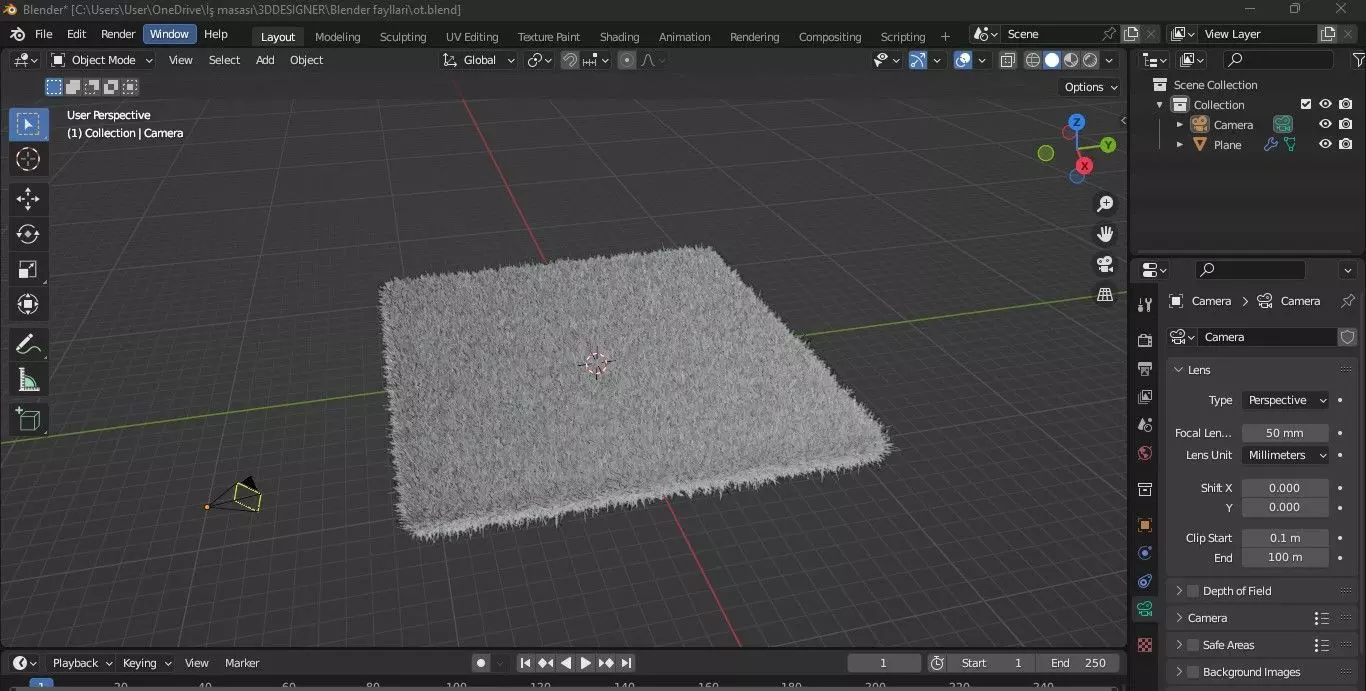Open the Lens Unit Millimeters dropdown
The height and width of the screenshot is (691, 1366).
[x=1285, y=455]
